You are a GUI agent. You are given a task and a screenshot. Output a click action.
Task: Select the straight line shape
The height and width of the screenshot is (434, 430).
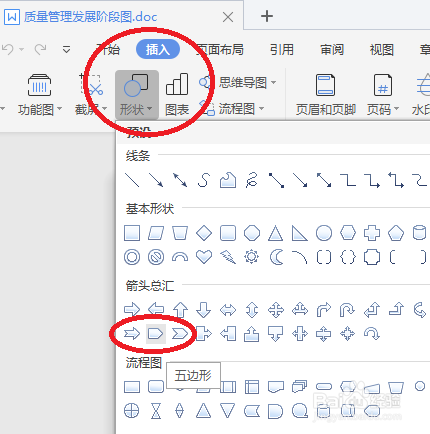coord(132,180)
